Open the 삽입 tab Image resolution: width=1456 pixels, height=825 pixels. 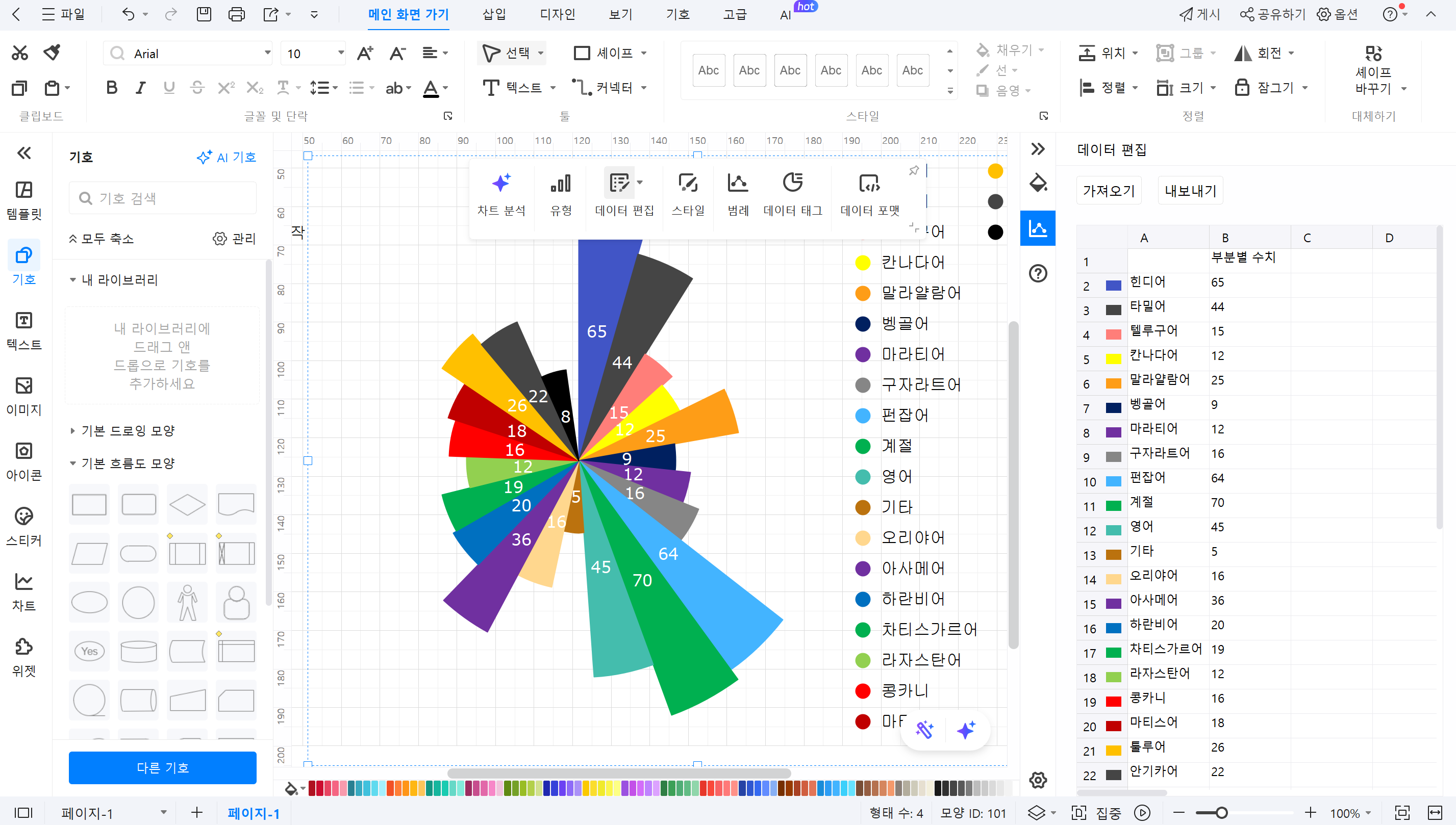pyautogui.click(x=494, y=14)
